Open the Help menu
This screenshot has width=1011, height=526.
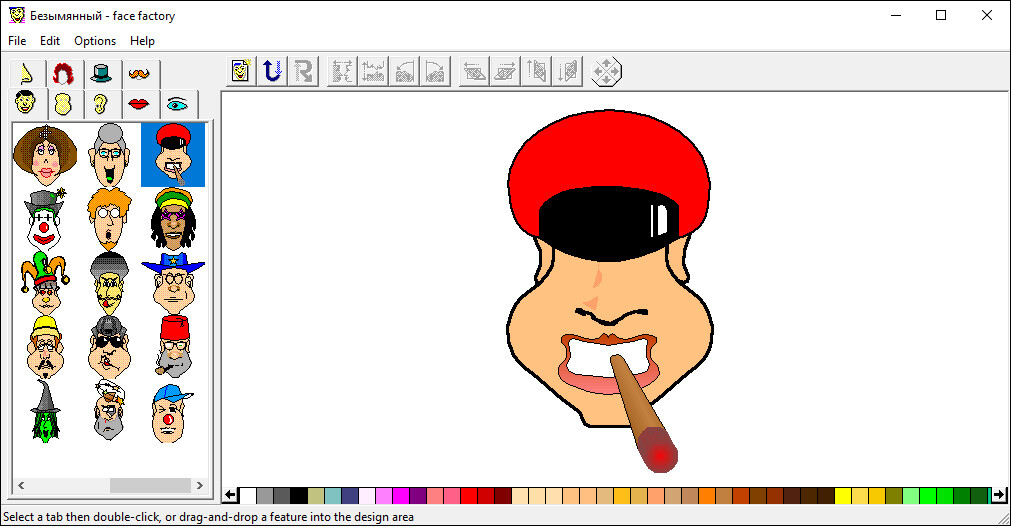(x=143, y=41)
